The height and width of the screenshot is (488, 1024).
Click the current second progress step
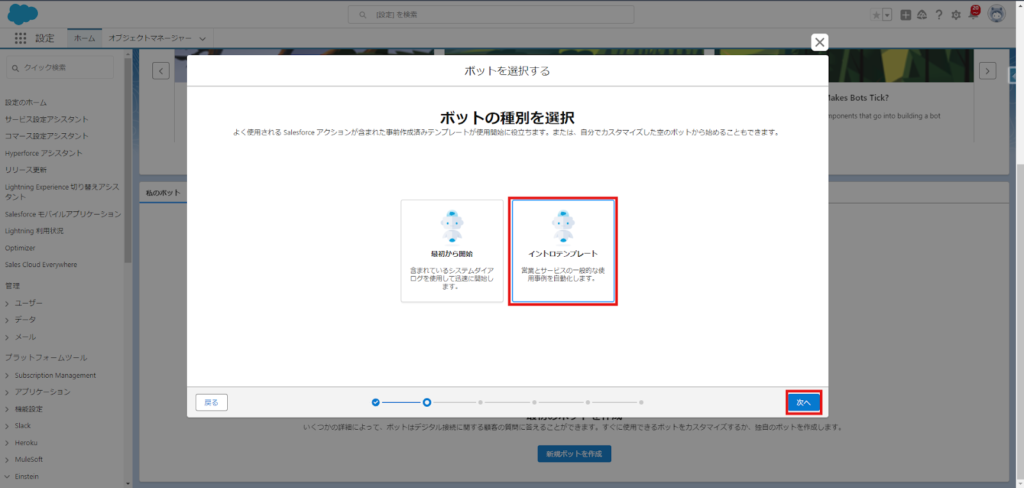(x=426, y=402)
